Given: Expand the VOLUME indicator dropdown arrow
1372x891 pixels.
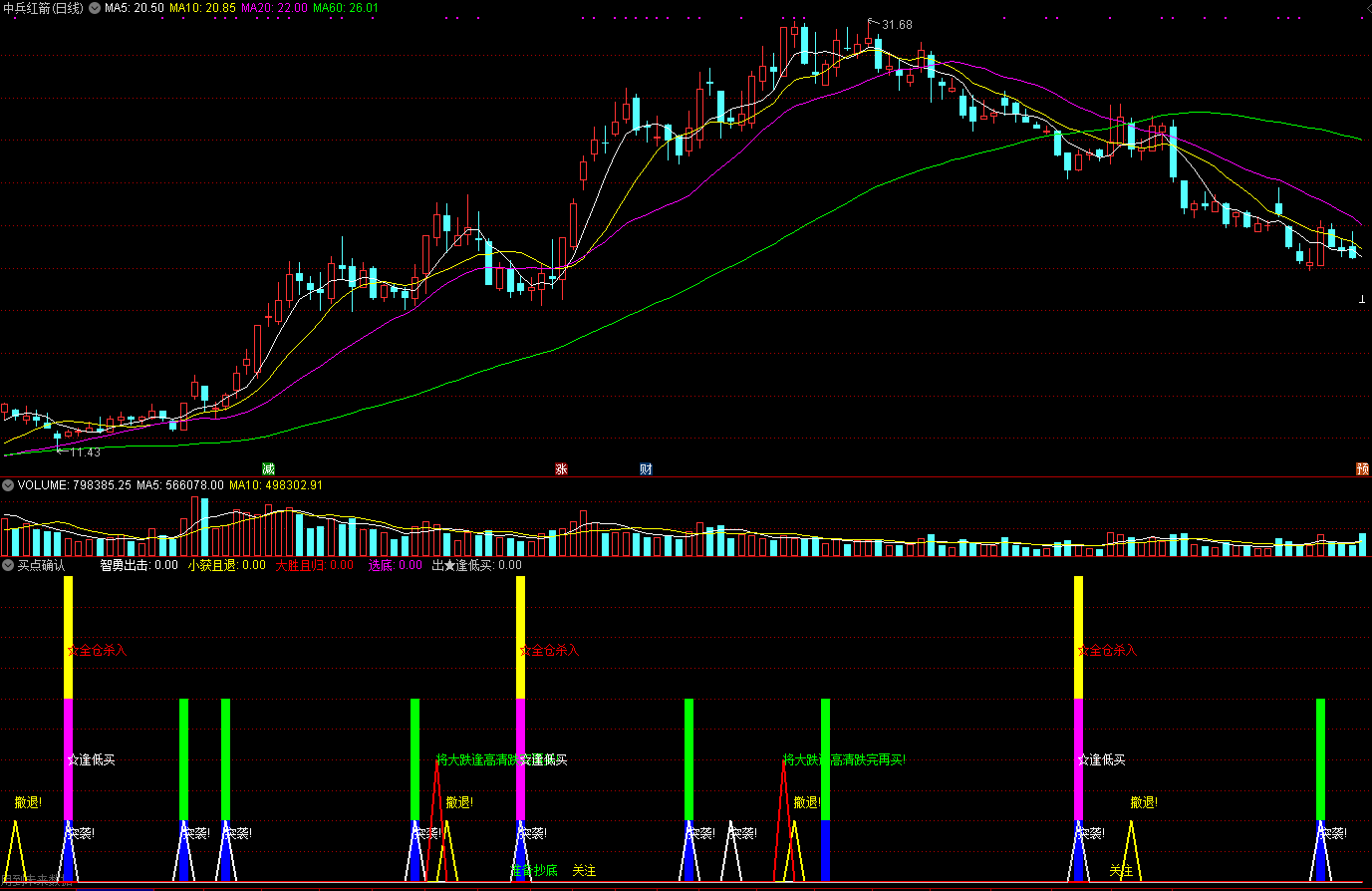Looking at the screenshot, I should pyautogui.click(x=8, y=485).
